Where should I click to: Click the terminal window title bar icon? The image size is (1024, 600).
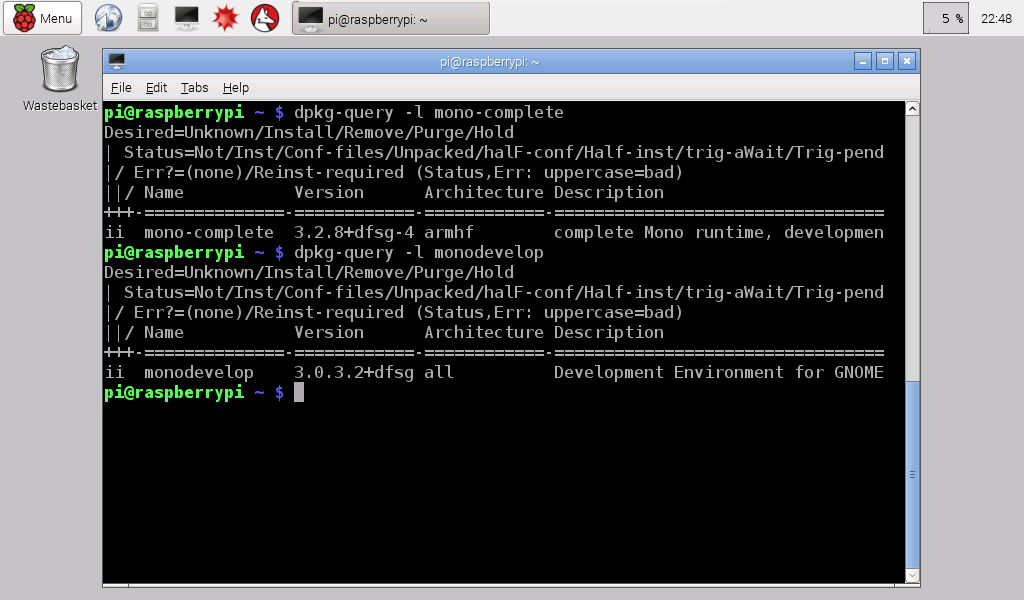117,61
